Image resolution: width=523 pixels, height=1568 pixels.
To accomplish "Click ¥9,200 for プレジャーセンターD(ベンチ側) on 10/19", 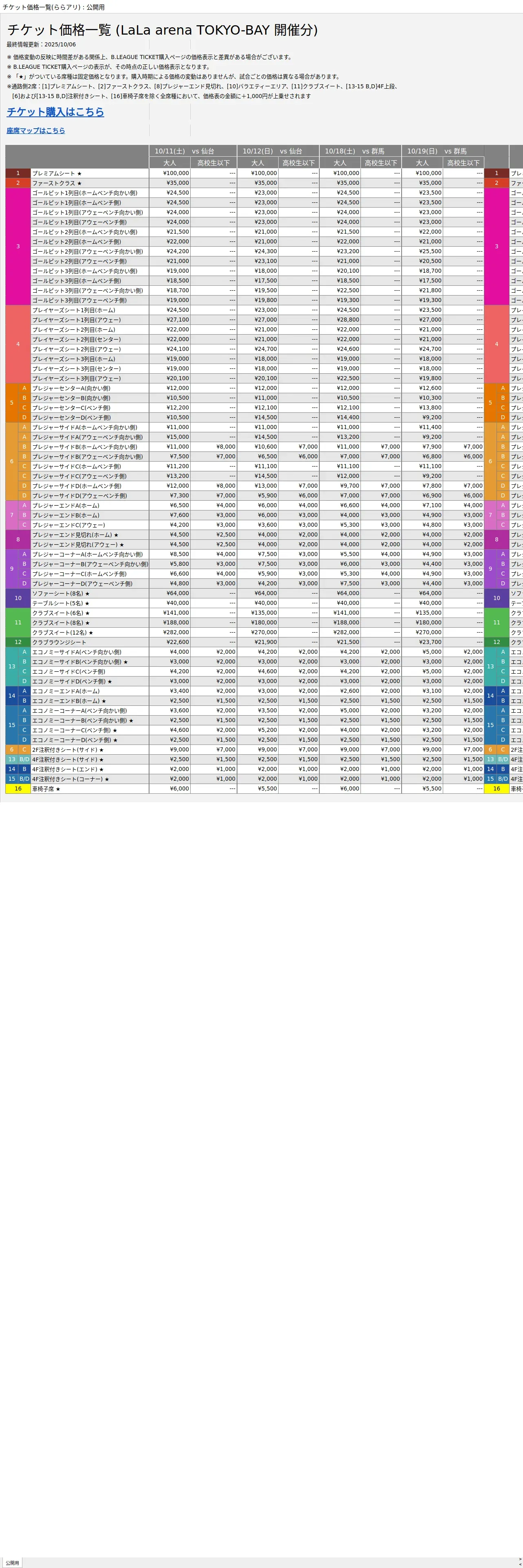I will 422,418.
